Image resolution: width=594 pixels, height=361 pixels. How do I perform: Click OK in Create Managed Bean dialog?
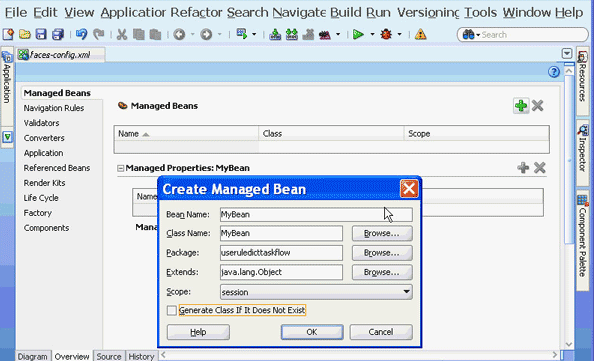pyautogui.click(x=312, y=332)
